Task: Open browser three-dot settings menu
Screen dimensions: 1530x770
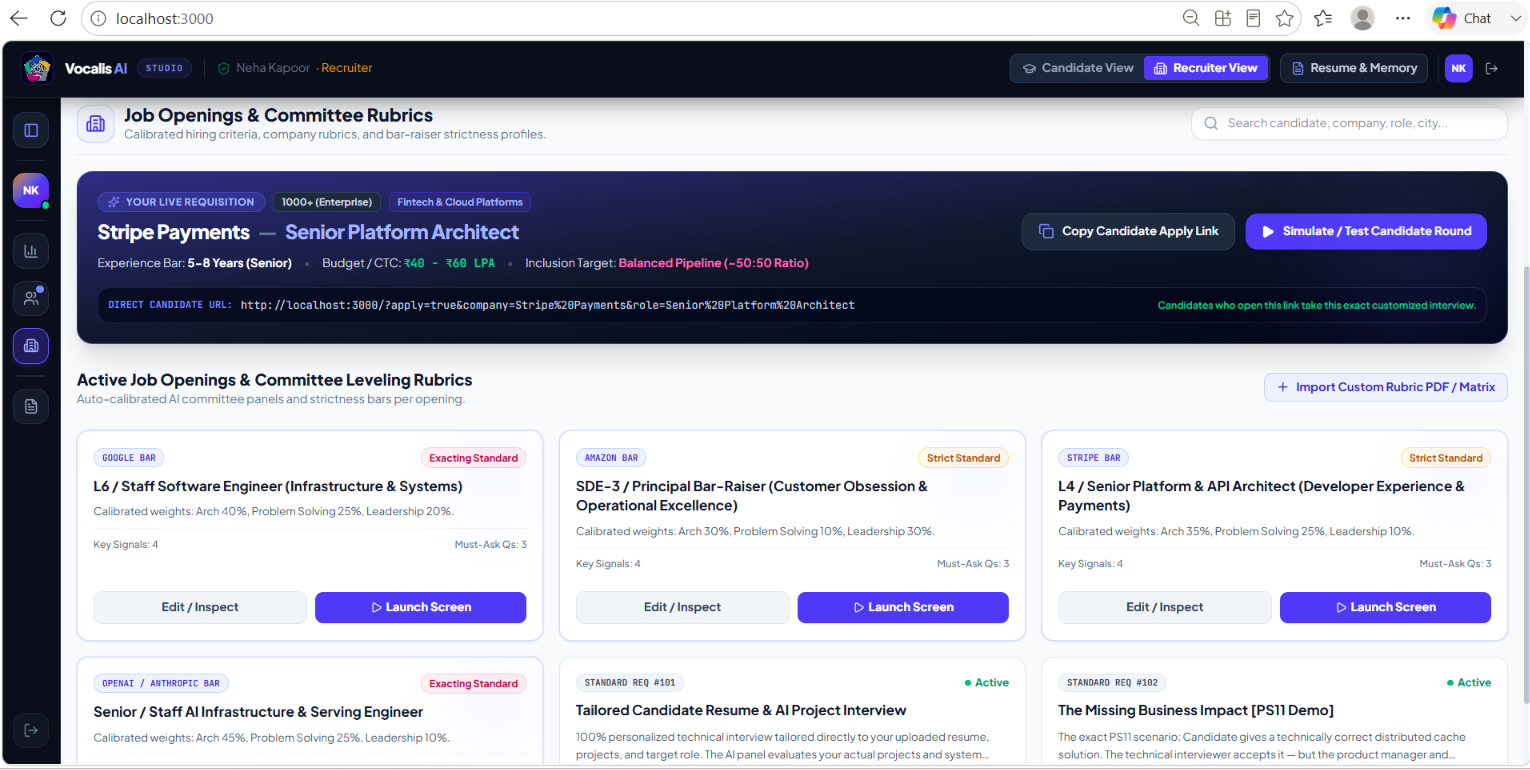Action: tap(1403, 18)
